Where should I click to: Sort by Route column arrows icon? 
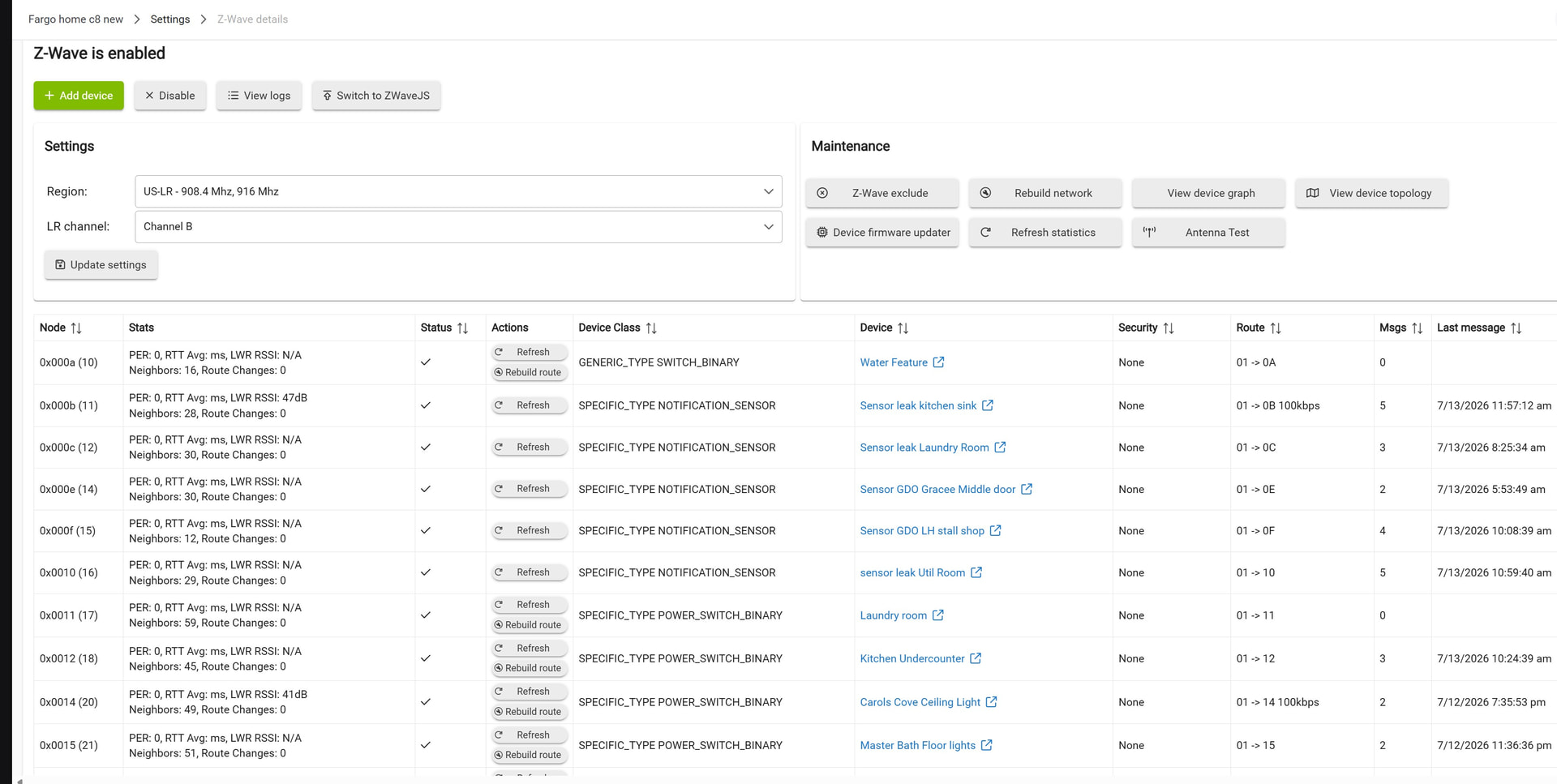click(1276, 328)
